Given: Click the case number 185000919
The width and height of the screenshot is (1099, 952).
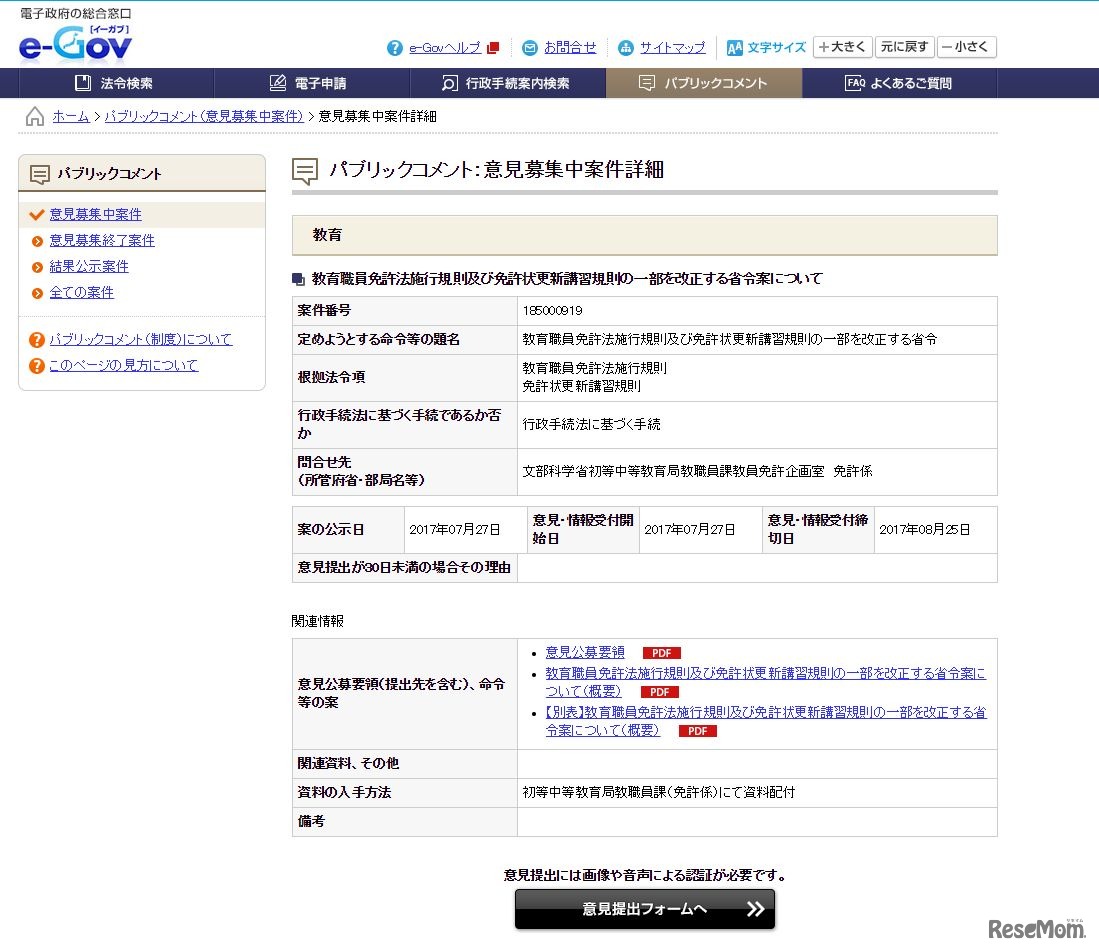Looking at the screenshot, I should coord(552,311).
